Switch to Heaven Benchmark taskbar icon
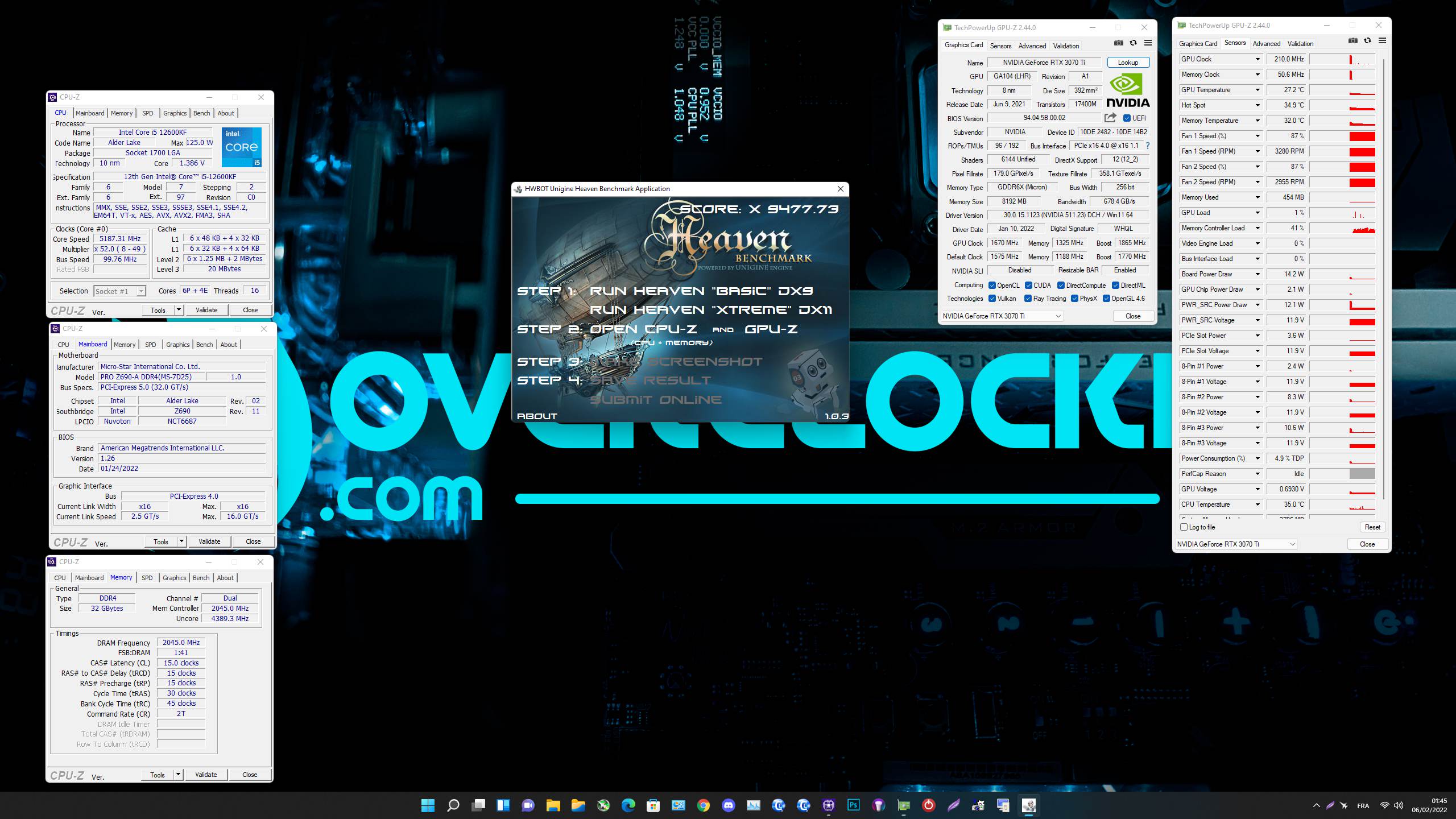The height and width of the screenshot is (819, 1456). click(1028, 805)
